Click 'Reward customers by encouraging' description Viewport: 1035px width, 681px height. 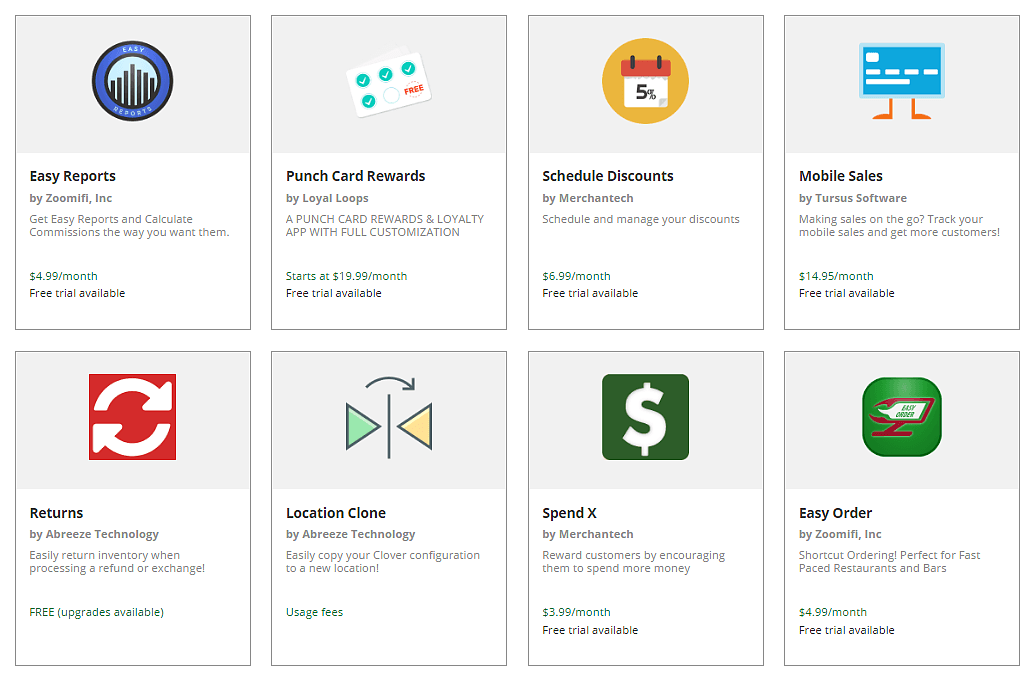pos(634,562)
